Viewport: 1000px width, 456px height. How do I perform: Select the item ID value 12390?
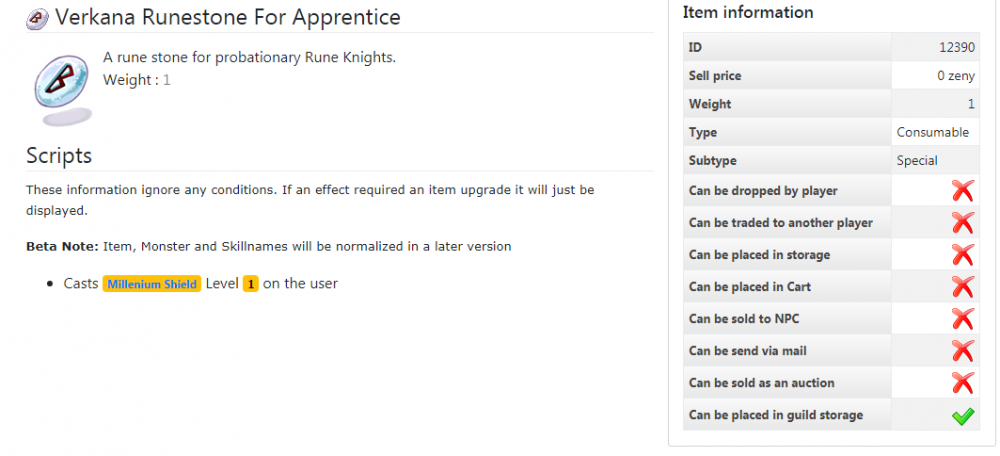(957, 47)
